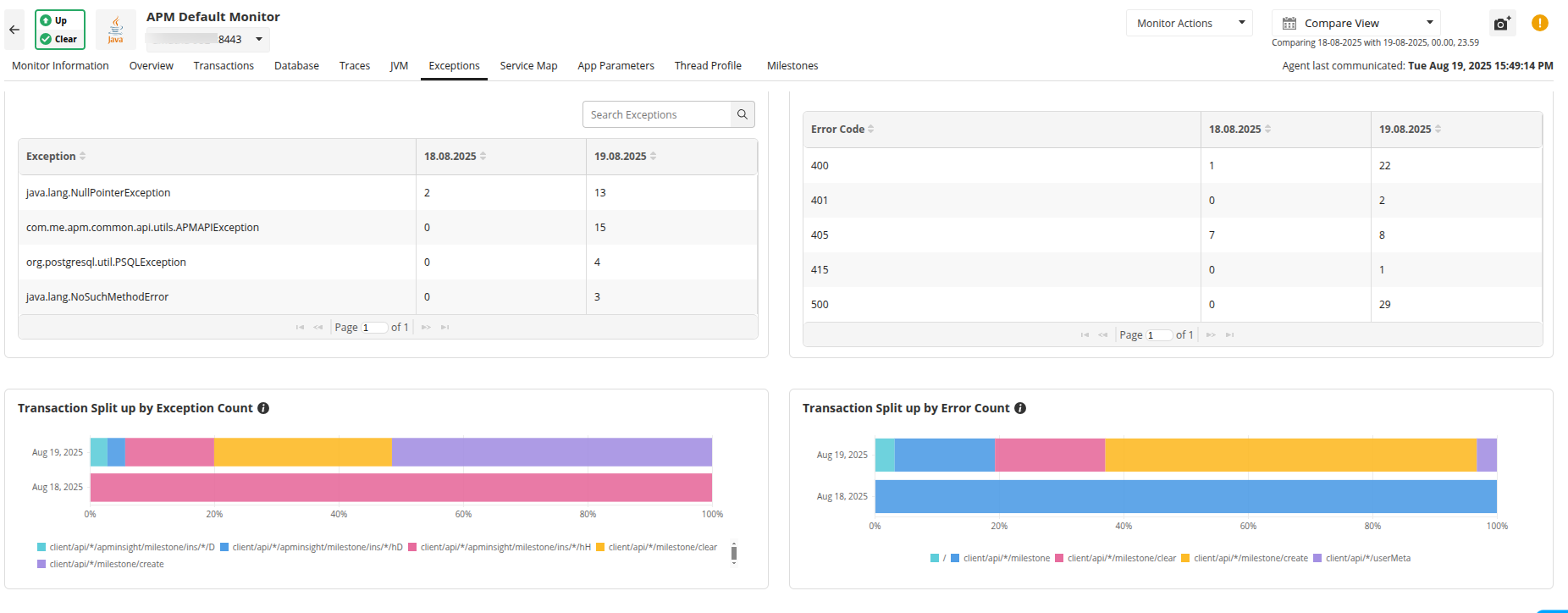
Task: Click error code 500 in the table
Action: click(820, 305)
